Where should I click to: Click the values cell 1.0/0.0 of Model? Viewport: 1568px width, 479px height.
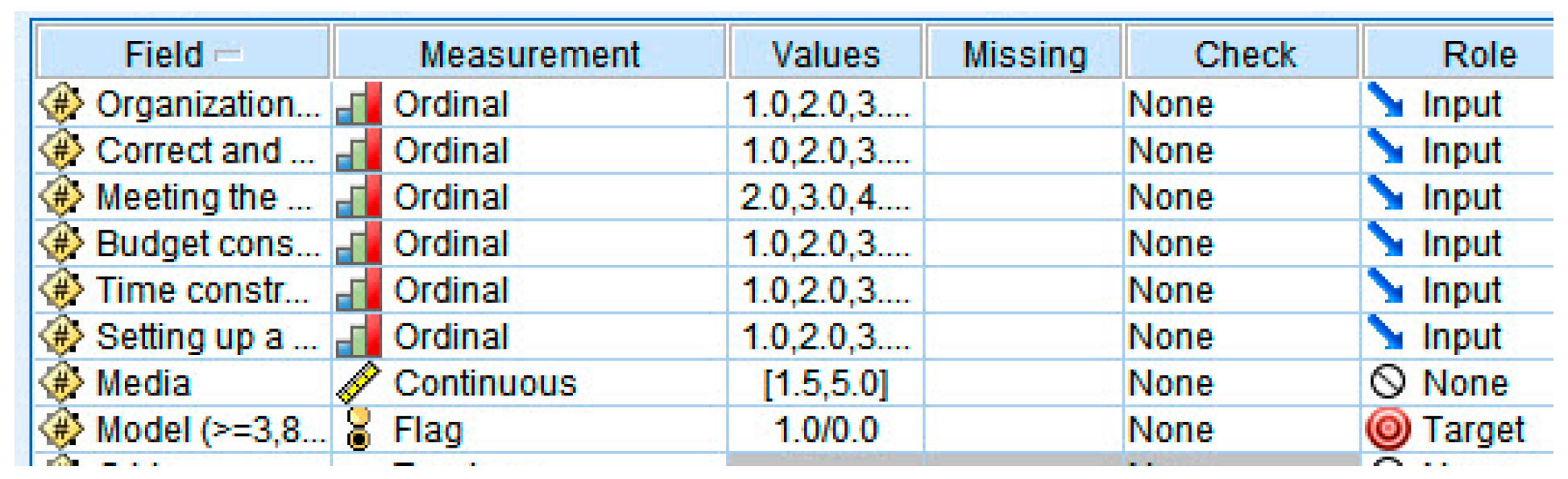[x=825, y=429]
